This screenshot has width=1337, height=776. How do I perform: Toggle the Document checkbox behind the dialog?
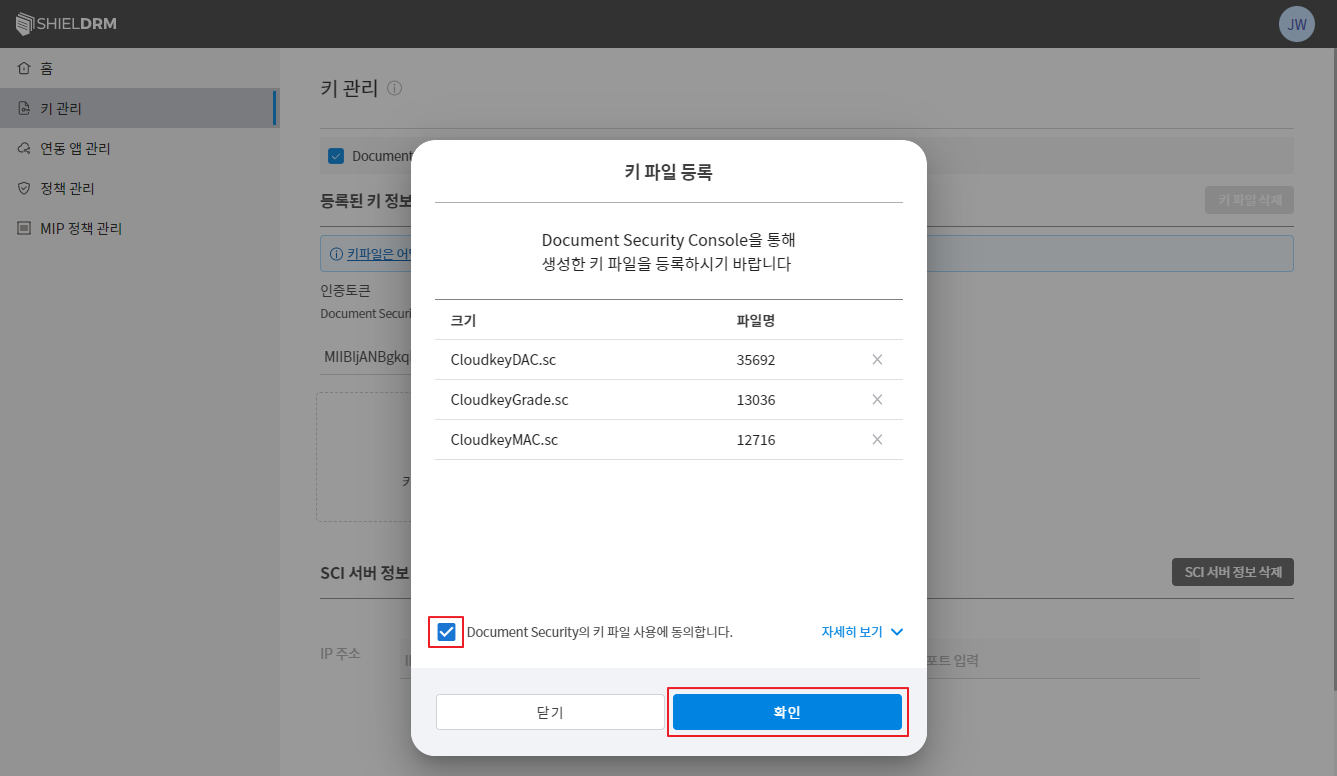(x=336, y=156)
